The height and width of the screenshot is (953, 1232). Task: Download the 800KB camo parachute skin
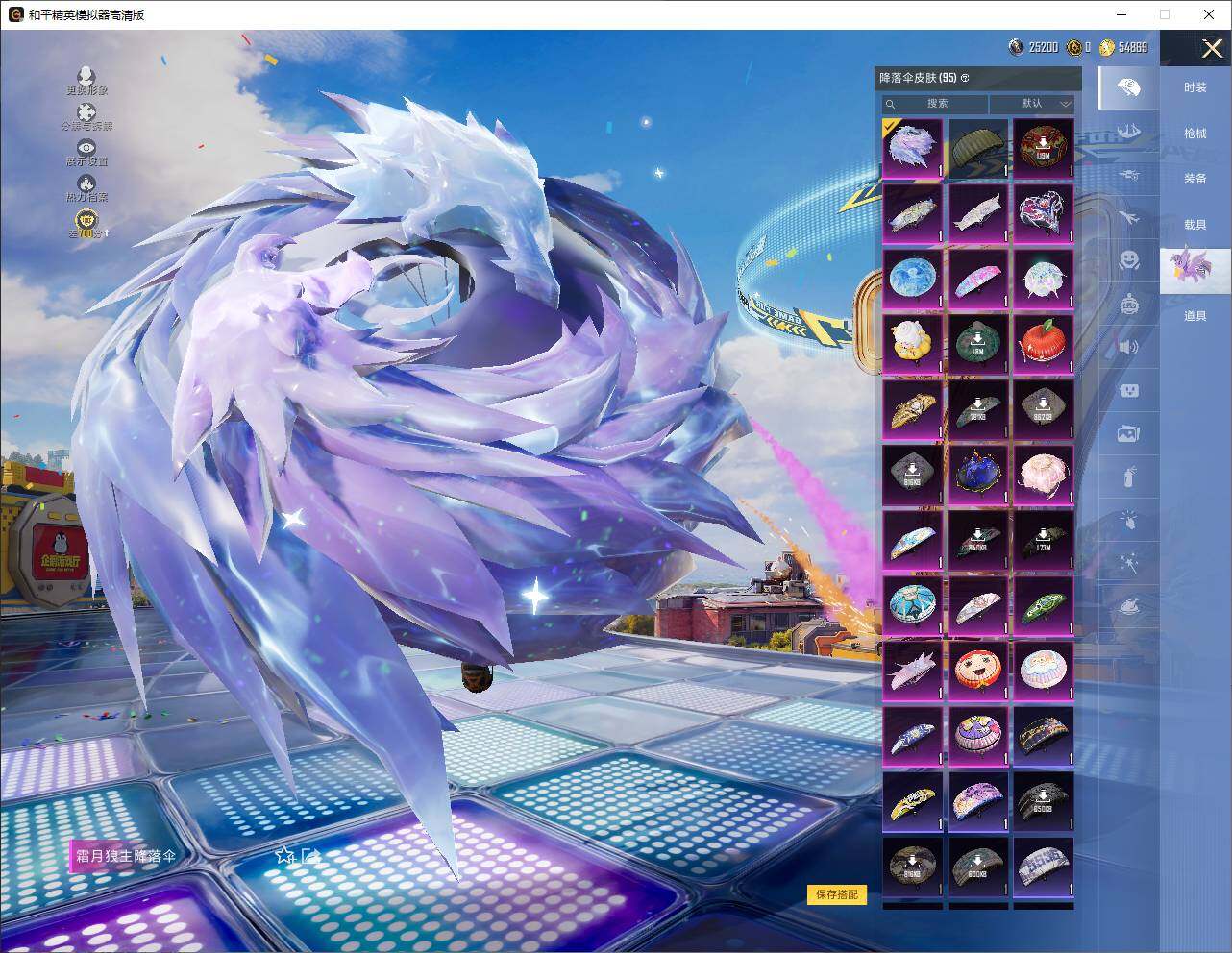978,867
